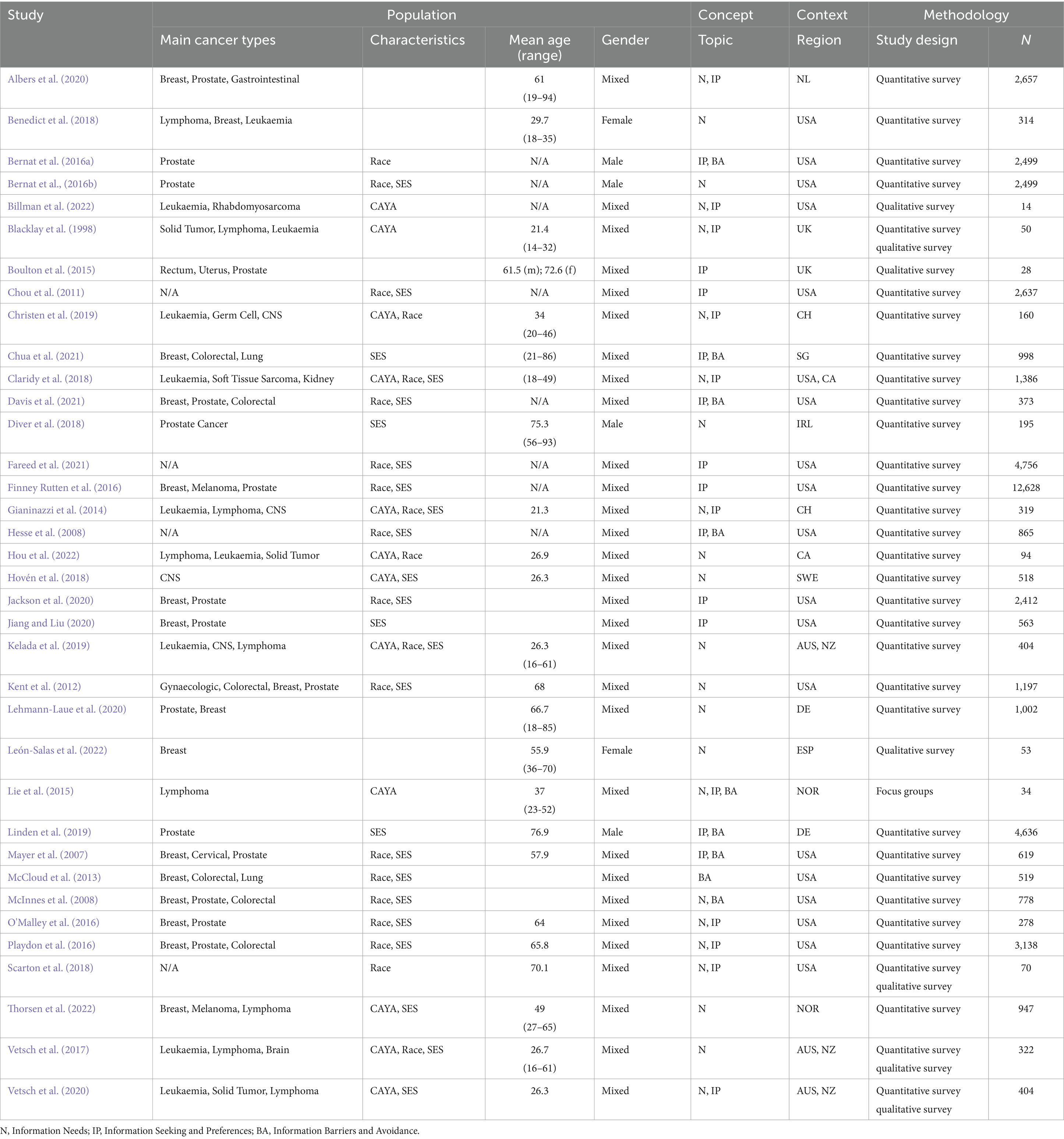The height and width of the screenshot is (1139, 1064).
Task: Click Chou et al. (2011) study link
Action: [x=46, y=293]
